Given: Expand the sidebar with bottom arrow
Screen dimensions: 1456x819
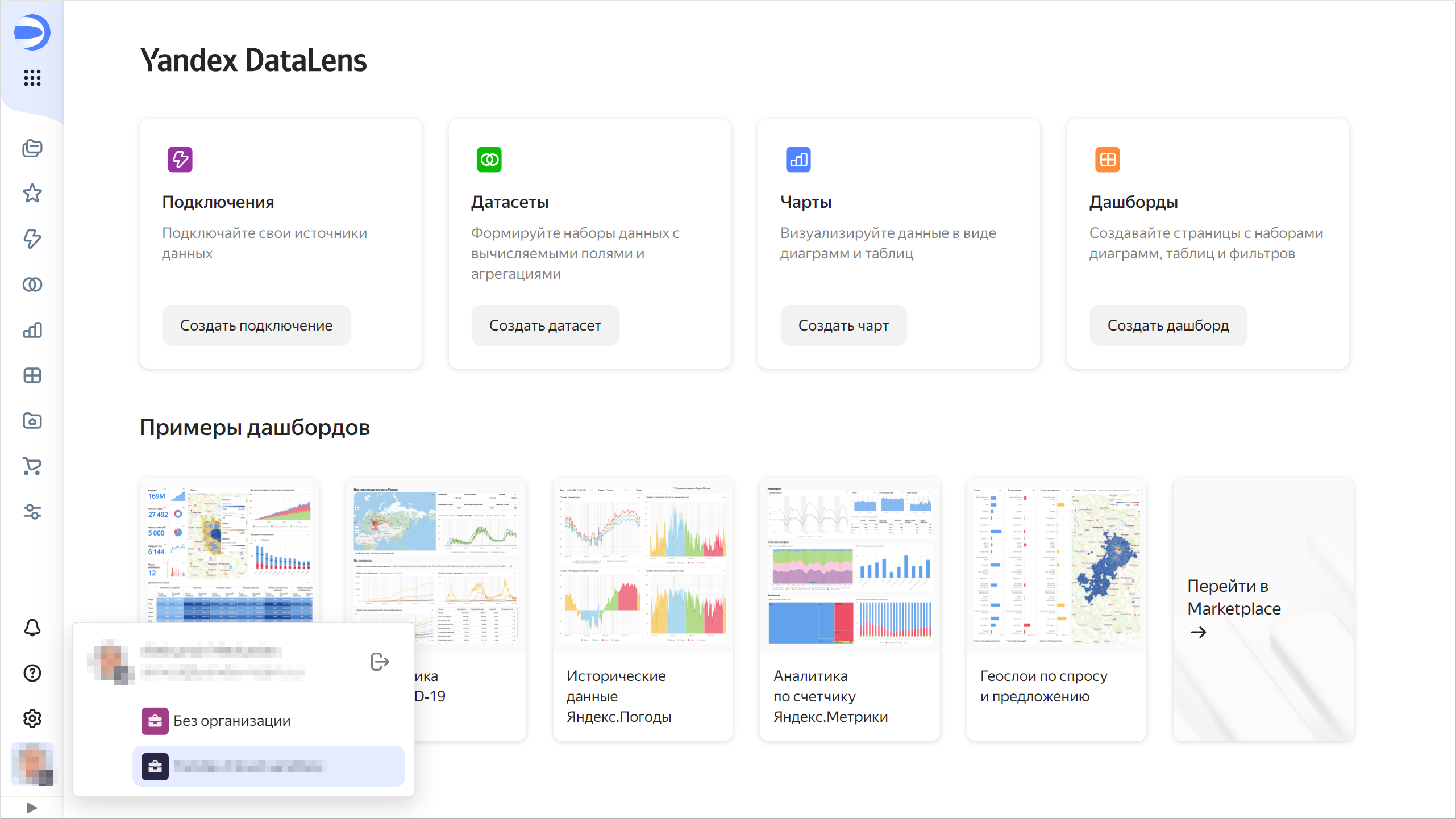Looking at the screenshot, I should pos(32,808).
